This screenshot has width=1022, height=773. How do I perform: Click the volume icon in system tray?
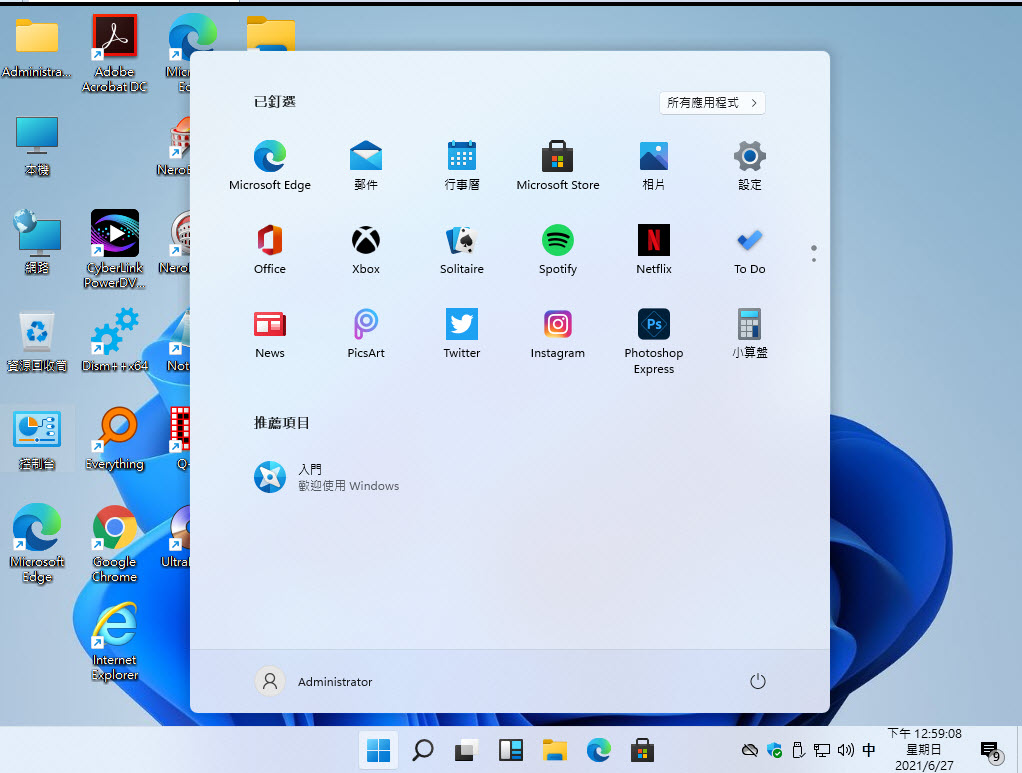[x=845, y=750]
